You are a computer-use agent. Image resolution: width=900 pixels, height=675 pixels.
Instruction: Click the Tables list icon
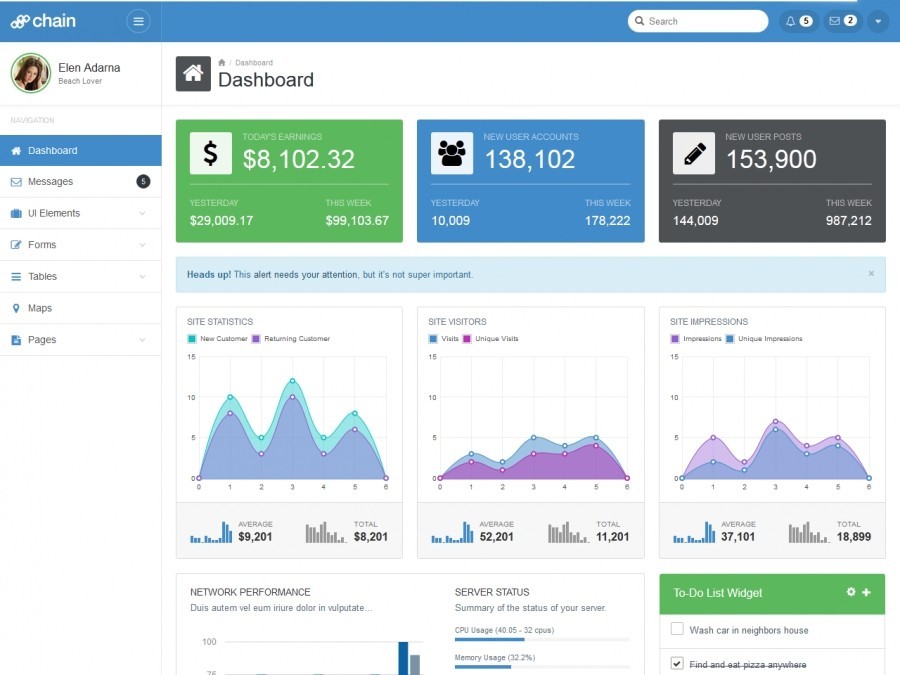coord(16,277)
